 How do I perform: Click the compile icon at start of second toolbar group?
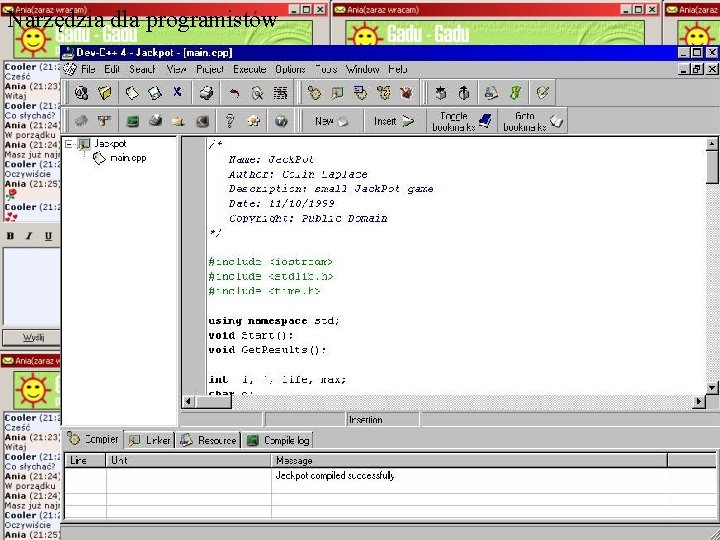click(315, 93)
